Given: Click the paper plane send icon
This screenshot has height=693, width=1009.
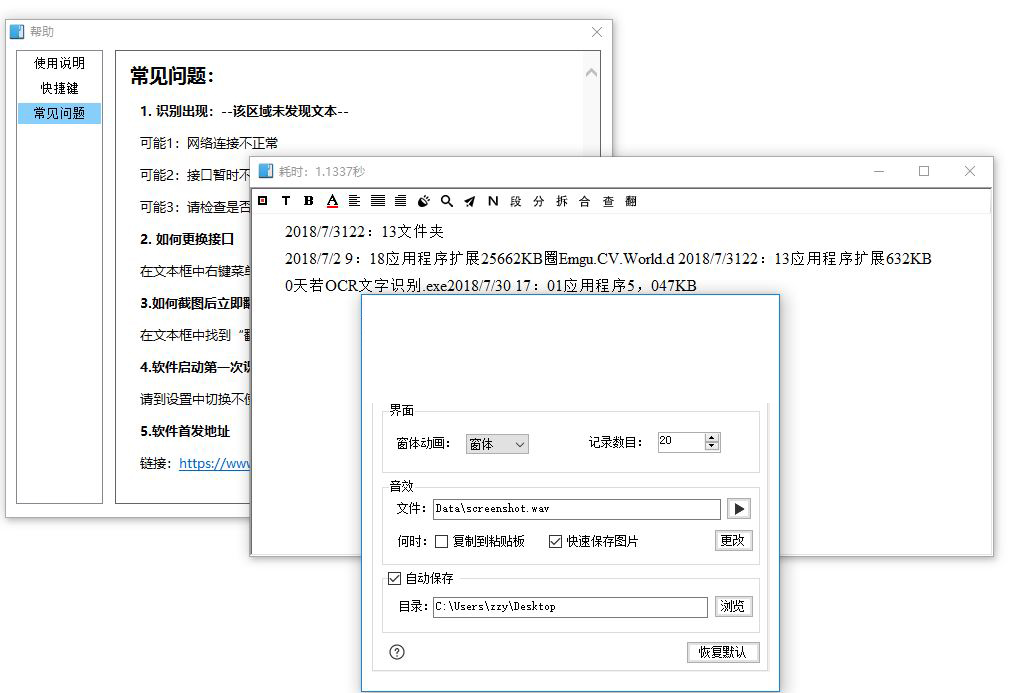Looking at the screenshot, I should coord(470,201).
